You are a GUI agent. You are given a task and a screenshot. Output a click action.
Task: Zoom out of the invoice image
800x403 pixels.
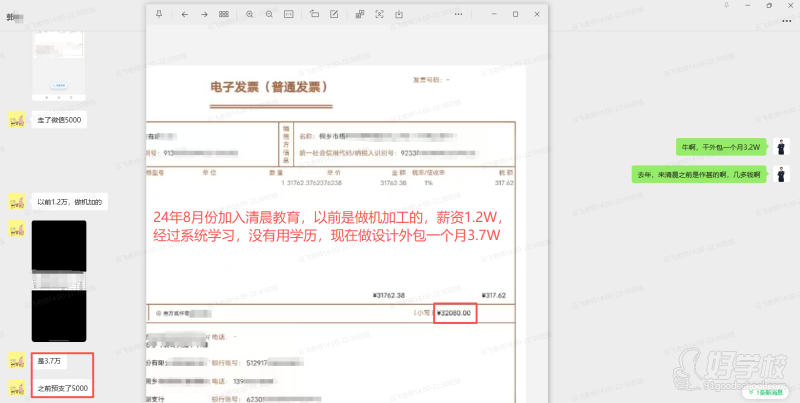[x=269, y=14]
